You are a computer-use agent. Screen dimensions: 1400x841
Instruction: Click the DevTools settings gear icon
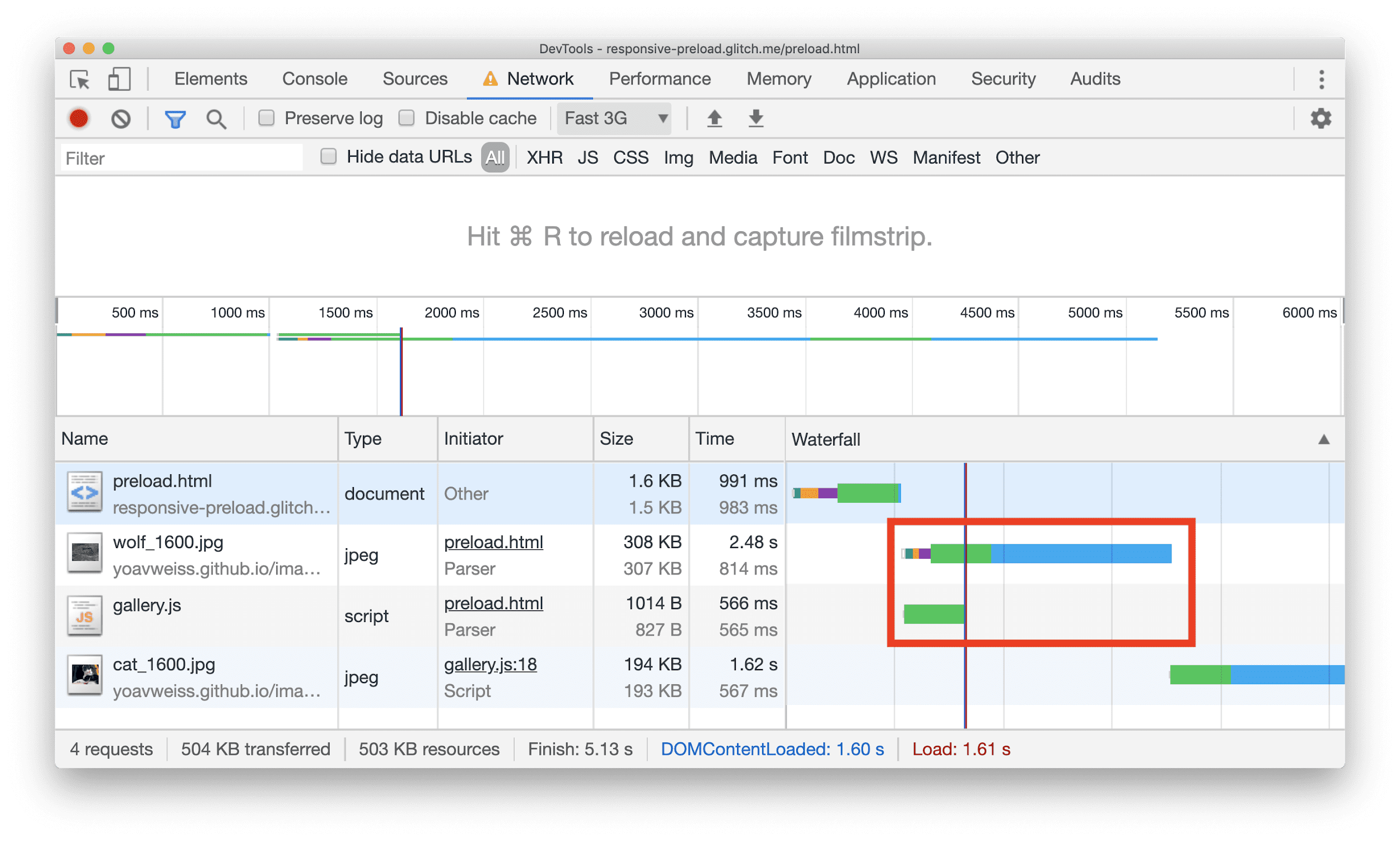point(1321,118)
